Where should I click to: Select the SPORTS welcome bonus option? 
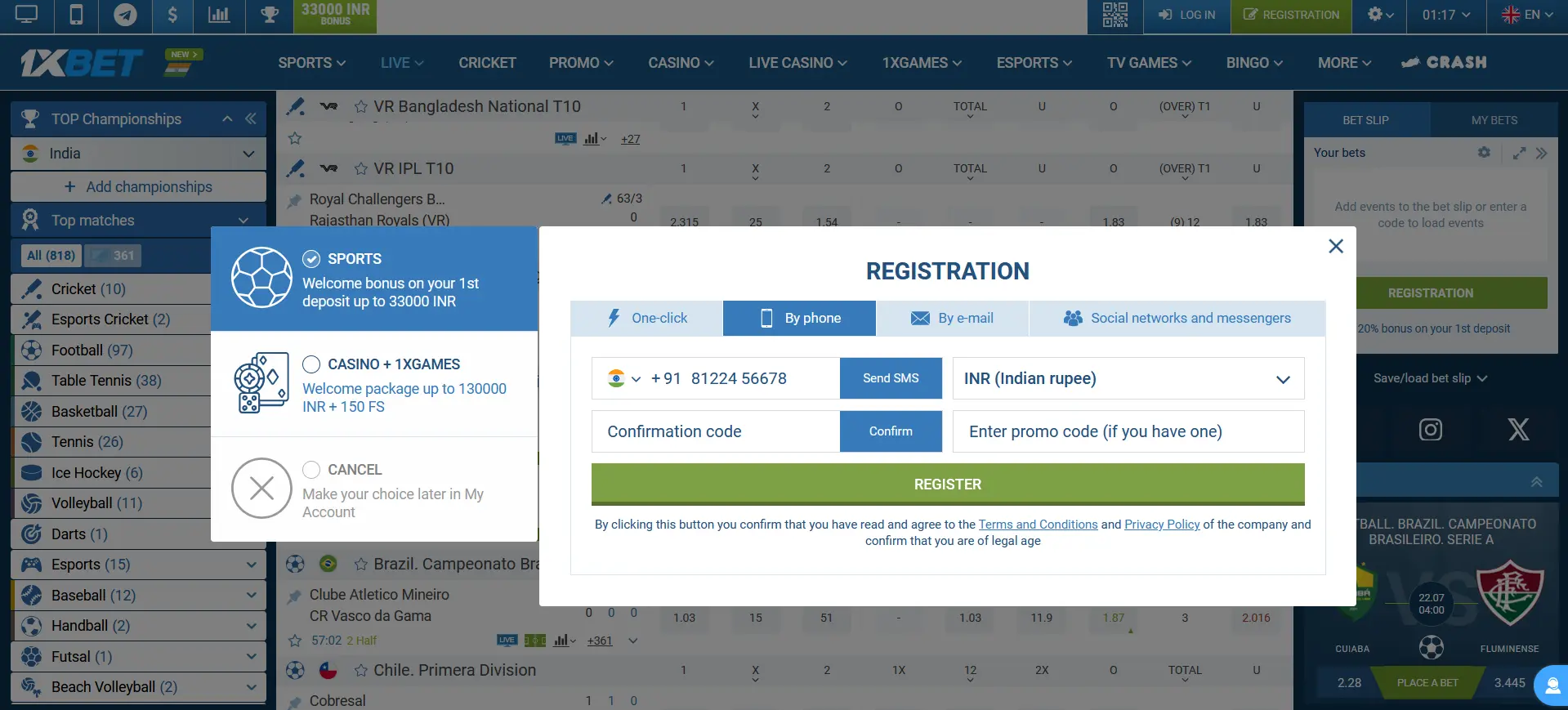pos(374,279)
